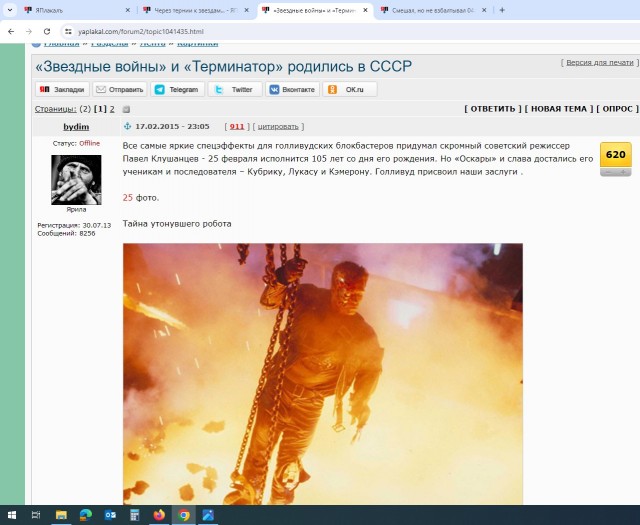Reload the current page
Viewport: 640px width, 525px height.
[x=47, y=31]
